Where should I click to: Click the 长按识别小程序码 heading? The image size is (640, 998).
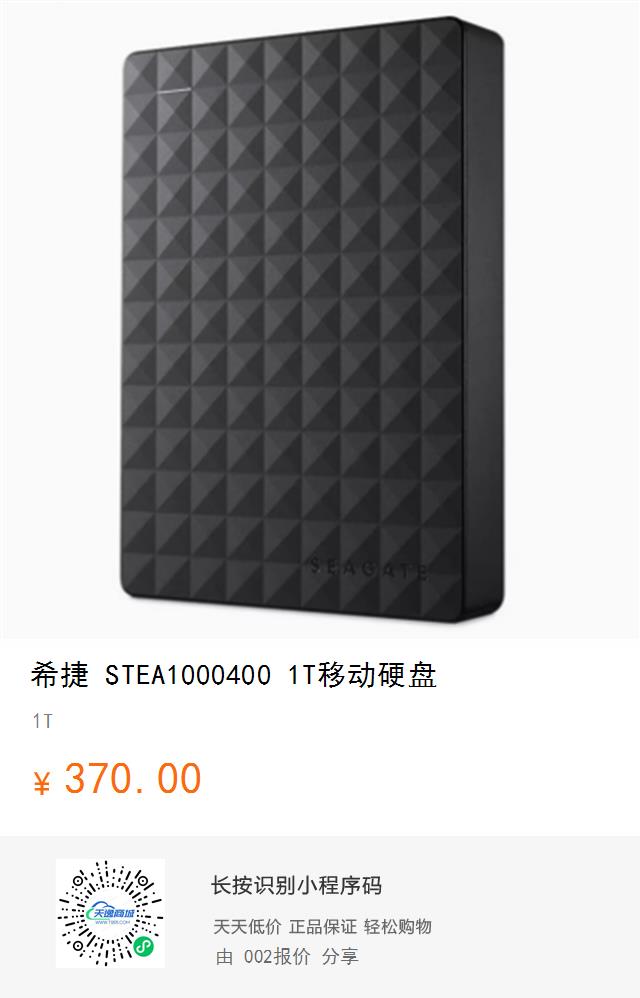pyautogui.click(x=296, y=885)
